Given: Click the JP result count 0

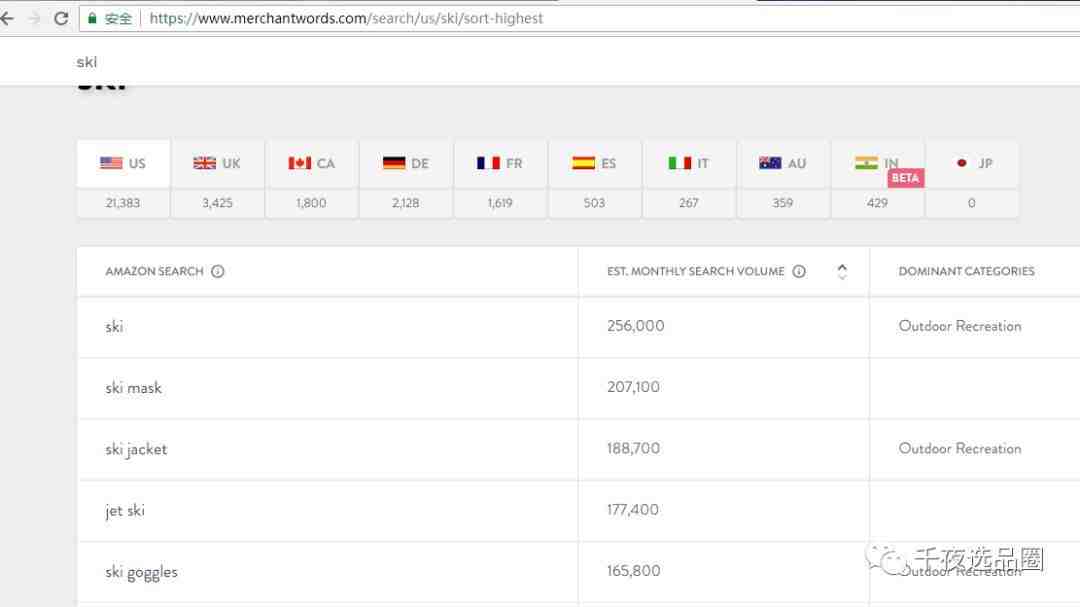Looking at the screenshot, I should click(x=972, y=203).
